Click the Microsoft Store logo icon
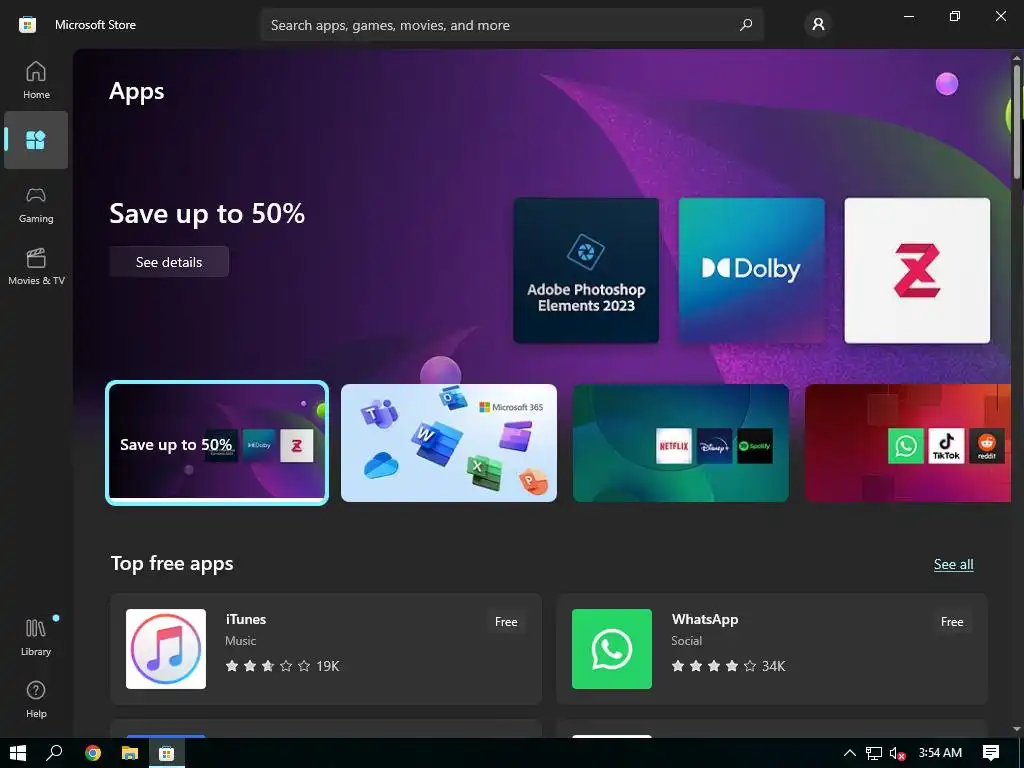The height and width of the screenshot is (768, 1024). [27, 25]
